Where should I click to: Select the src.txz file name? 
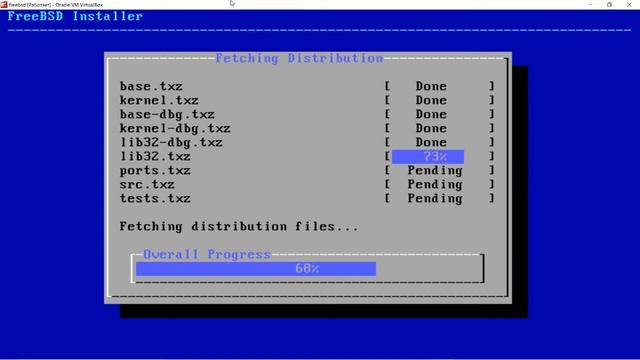tap(147, 184)
